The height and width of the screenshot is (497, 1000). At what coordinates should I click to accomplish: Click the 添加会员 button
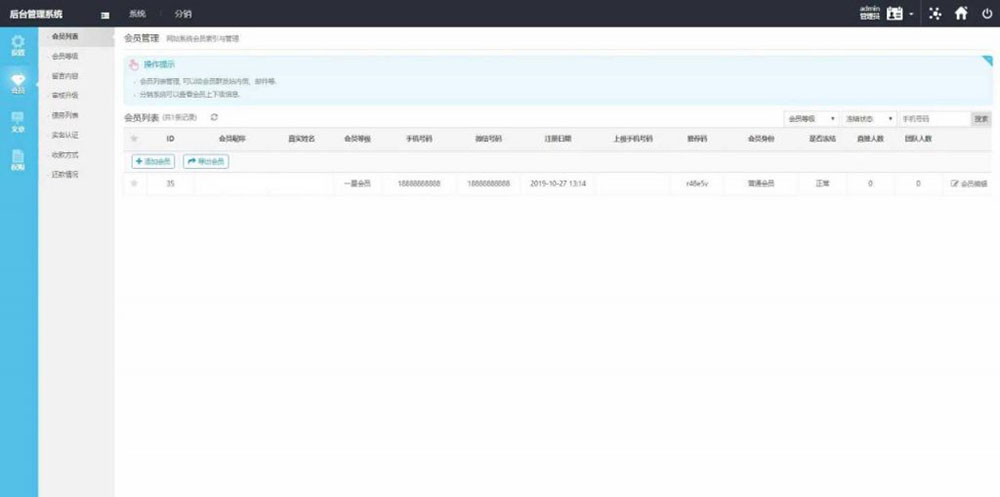tap(153, 162)
